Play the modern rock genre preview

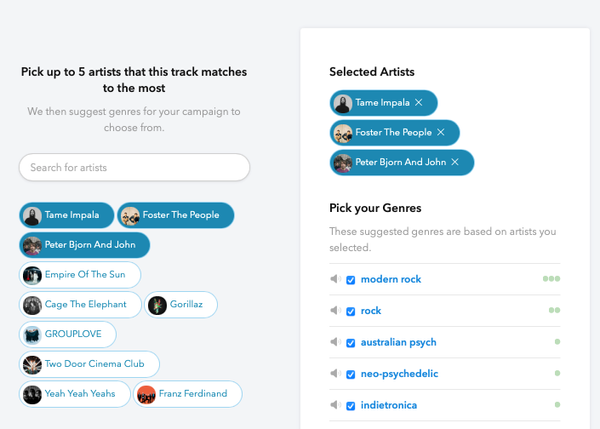tap(336, 280)
